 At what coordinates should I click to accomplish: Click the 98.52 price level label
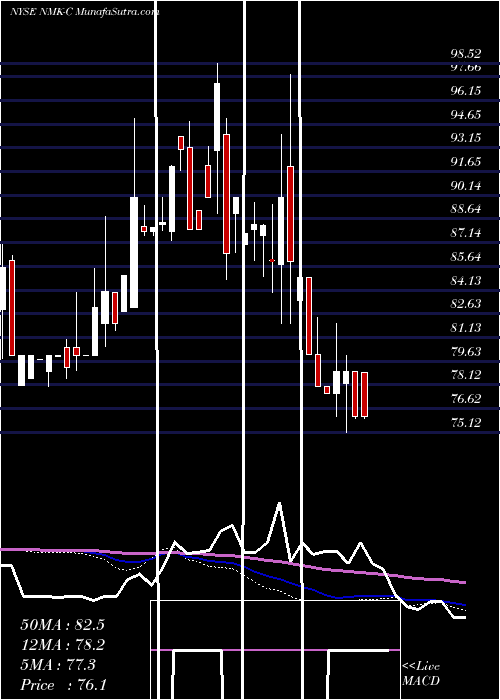(466, 54)
